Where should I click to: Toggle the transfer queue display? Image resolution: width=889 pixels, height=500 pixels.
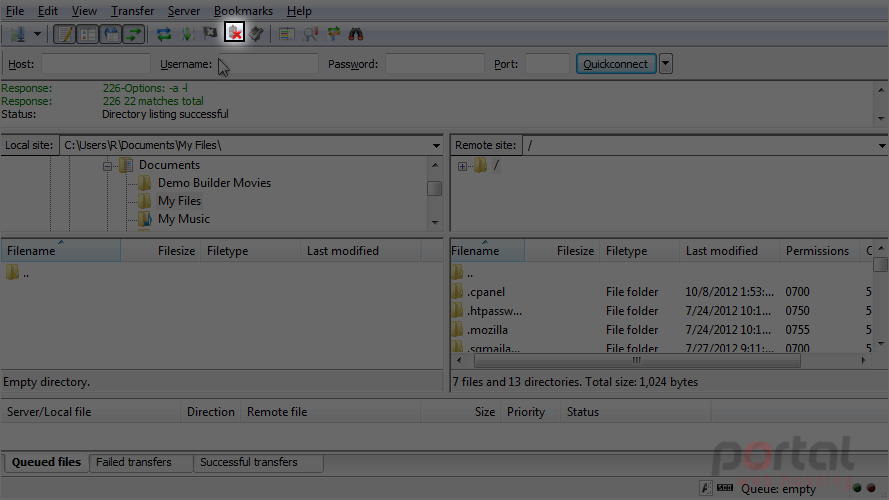[x=134, y=34]
